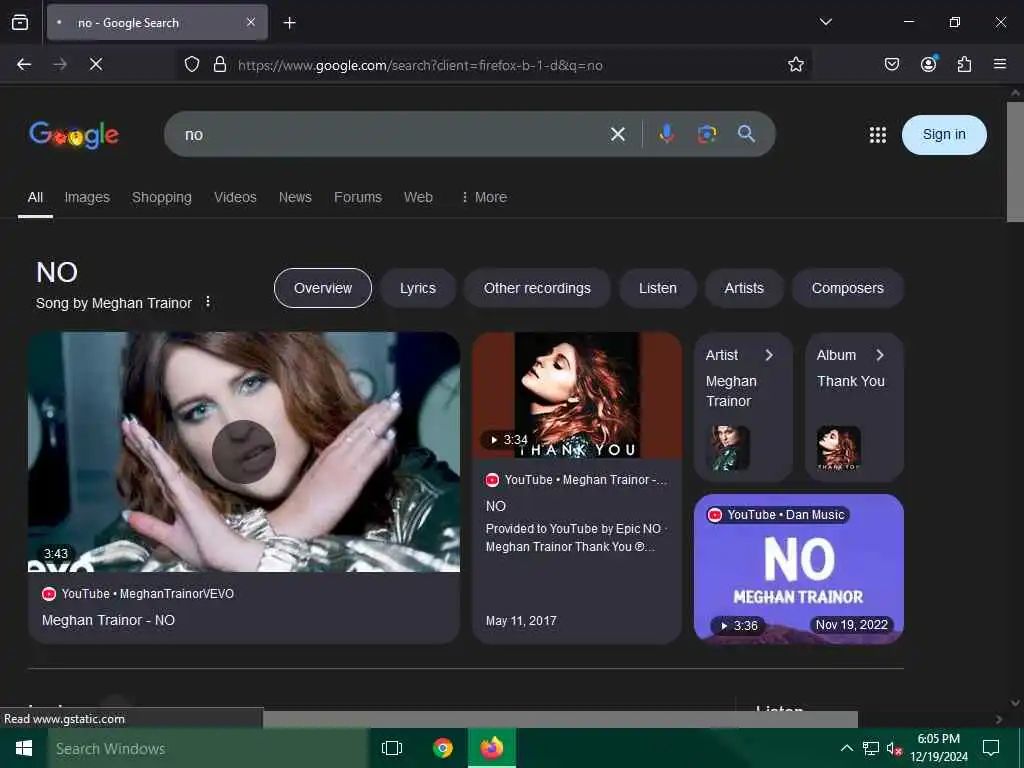Open Firefox account icon
The image size is (1024, 768).
(928, 63)
